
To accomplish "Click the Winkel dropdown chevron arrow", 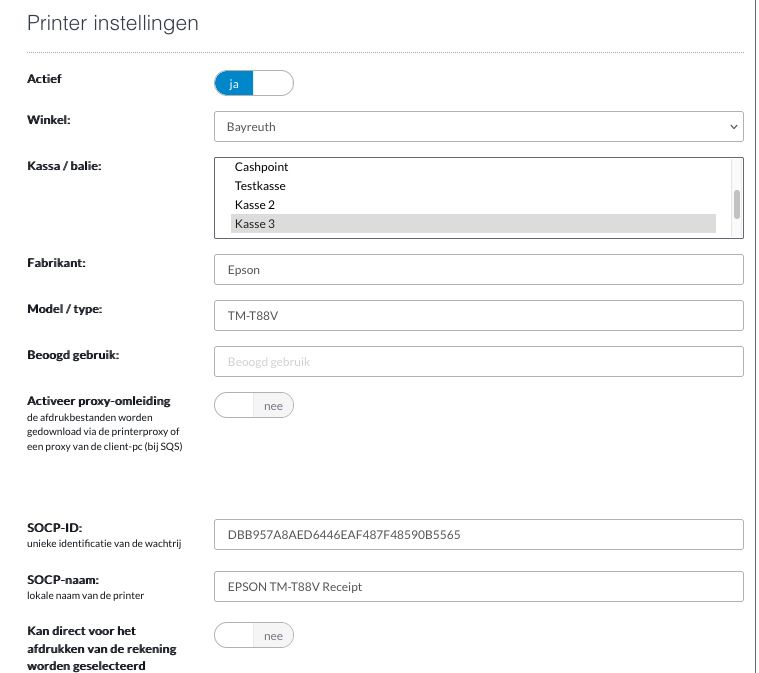I will click(x=733, y=127).
